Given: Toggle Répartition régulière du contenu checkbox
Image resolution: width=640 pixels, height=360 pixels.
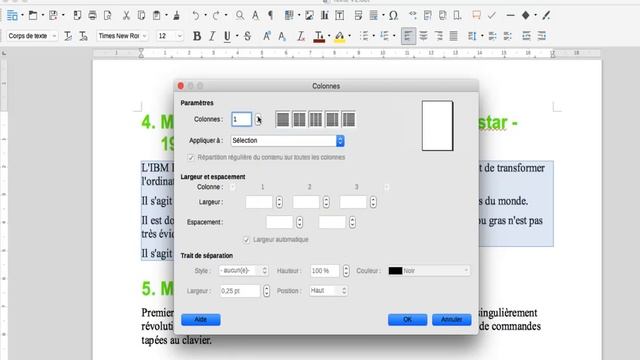Looking at the screenshot, I should click(191, 158).
